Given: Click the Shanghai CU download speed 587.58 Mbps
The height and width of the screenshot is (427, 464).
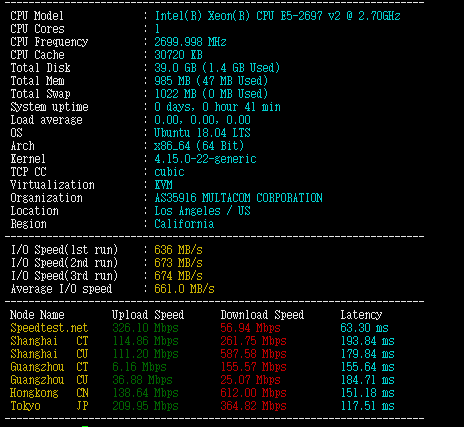Looking at the screenshot, I should [253, 354].
